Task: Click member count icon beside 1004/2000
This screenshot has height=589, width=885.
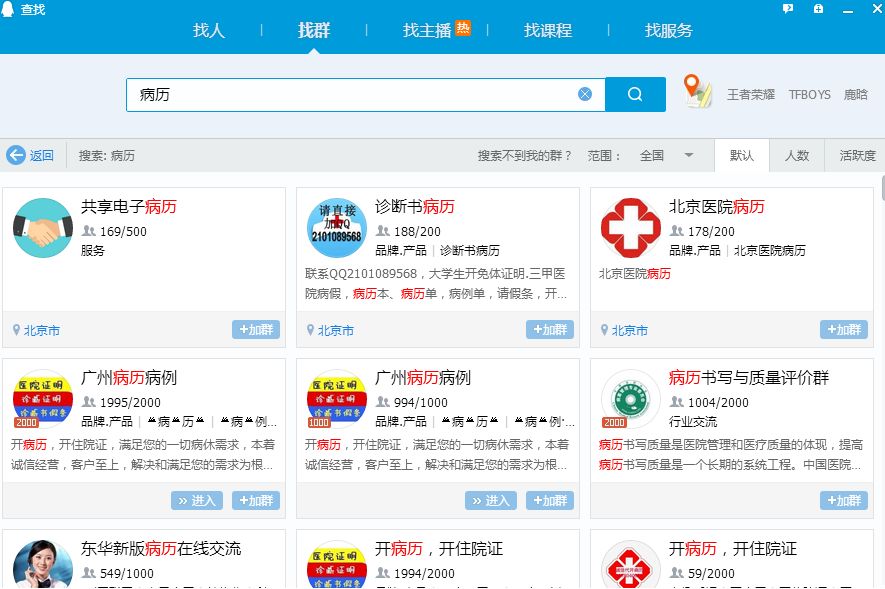Action: coord(677,402)
